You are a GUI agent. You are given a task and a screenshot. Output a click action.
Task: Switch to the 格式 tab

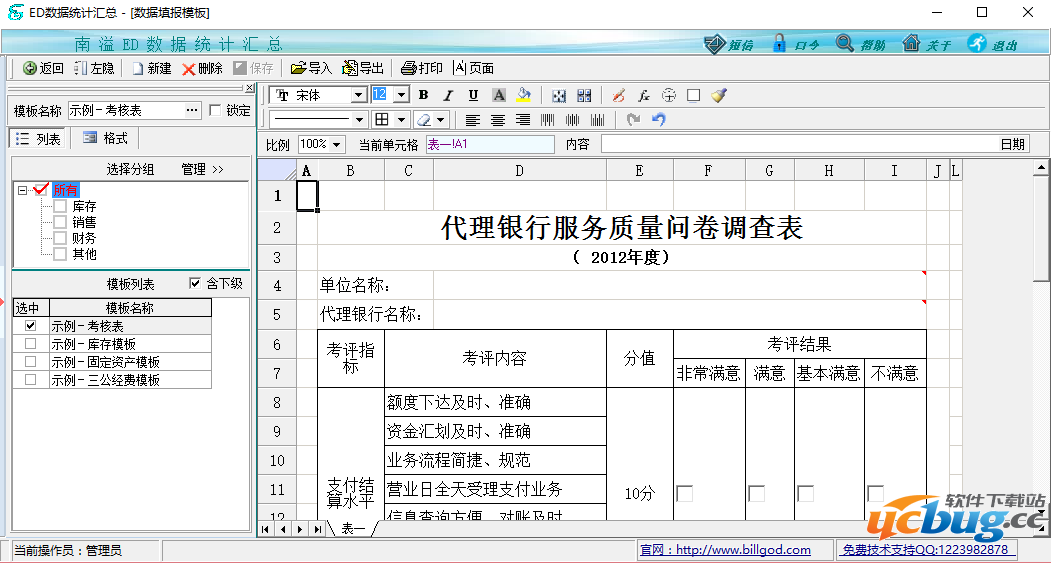[x=105, y=138]
